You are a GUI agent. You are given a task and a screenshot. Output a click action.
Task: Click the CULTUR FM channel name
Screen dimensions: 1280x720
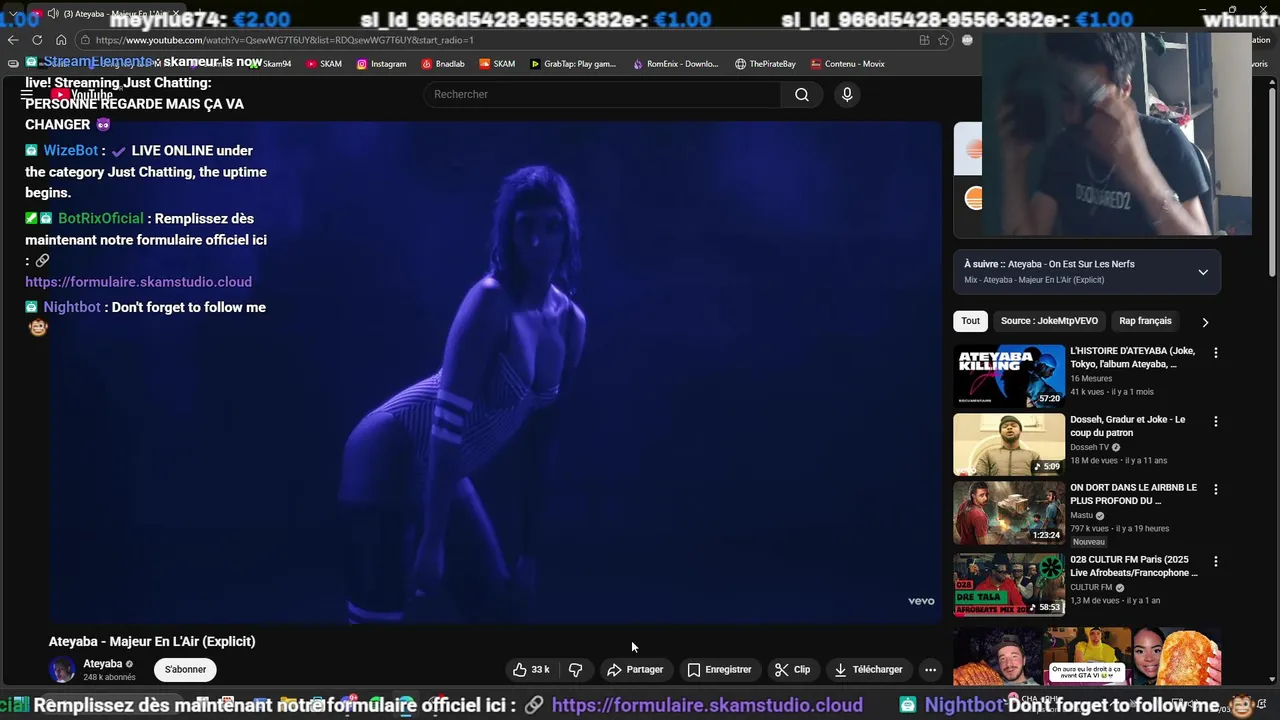(x=1091, y=587)
